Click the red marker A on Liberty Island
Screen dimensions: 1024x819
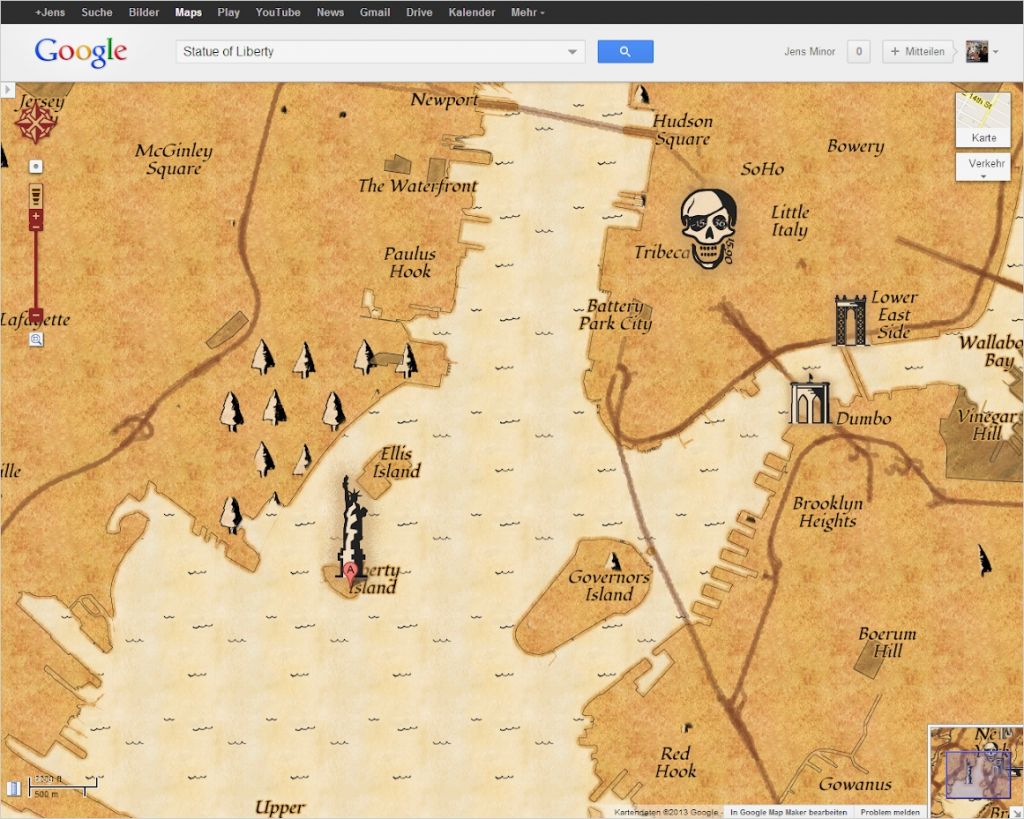point(351,574)
